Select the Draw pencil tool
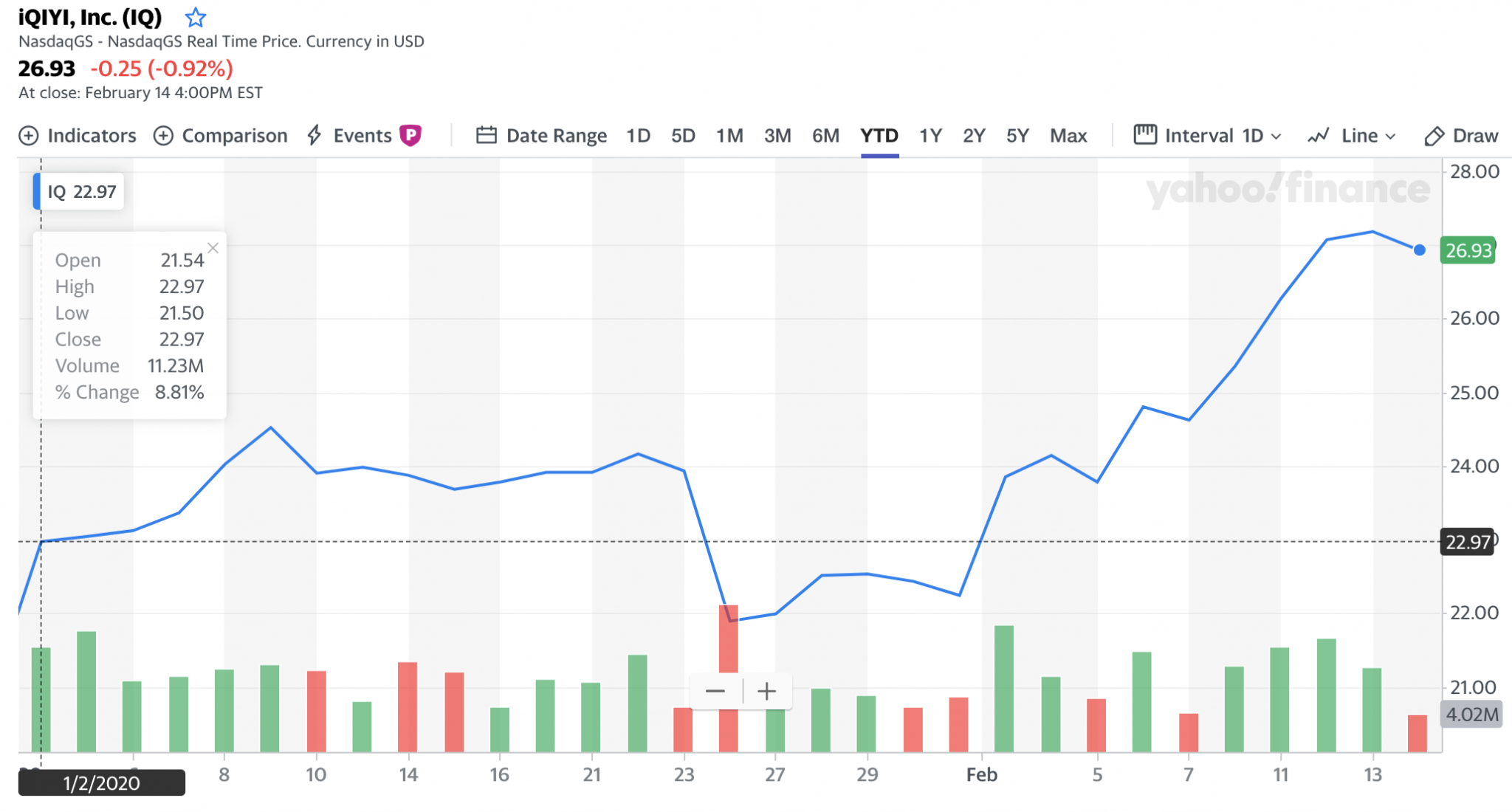Image resolution: width=1512 pixels, height=812 pixels. click(1434, 136)
